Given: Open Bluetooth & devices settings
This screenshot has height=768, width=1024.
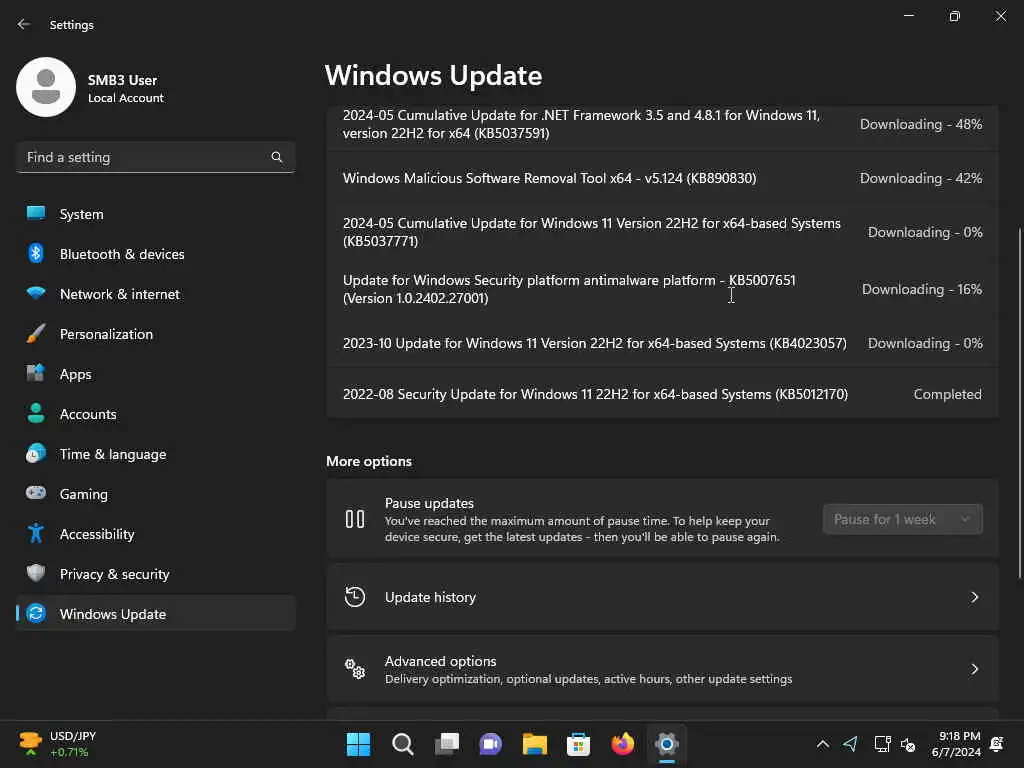Looking at the screenshot, I should pos(155,254).
